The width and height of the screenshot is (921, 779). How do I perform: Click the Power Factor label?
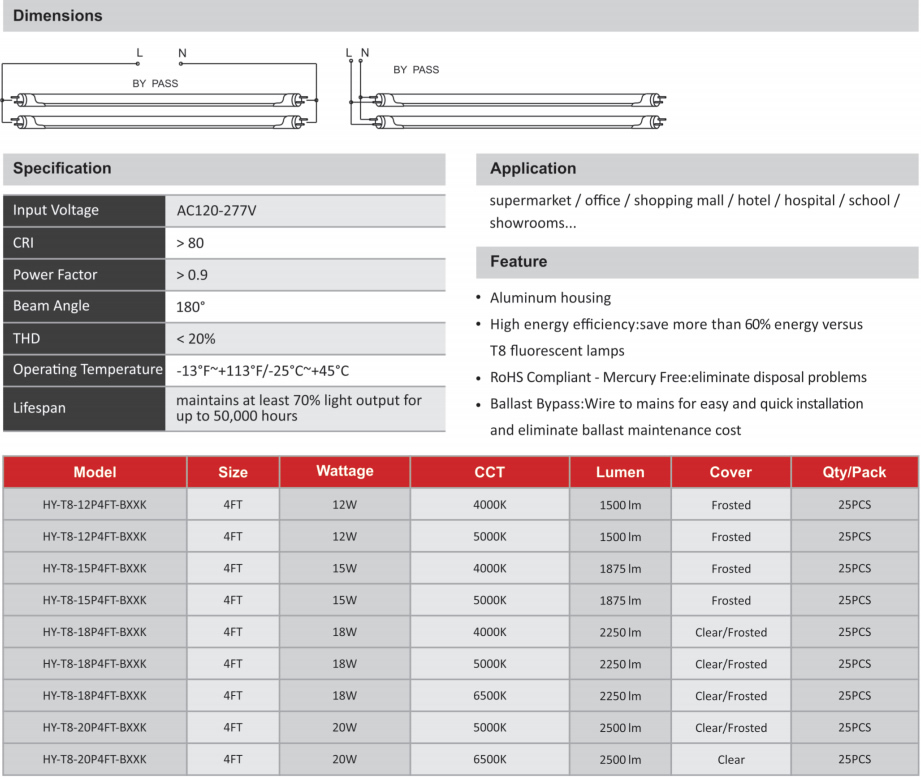(x=55, y=274)
